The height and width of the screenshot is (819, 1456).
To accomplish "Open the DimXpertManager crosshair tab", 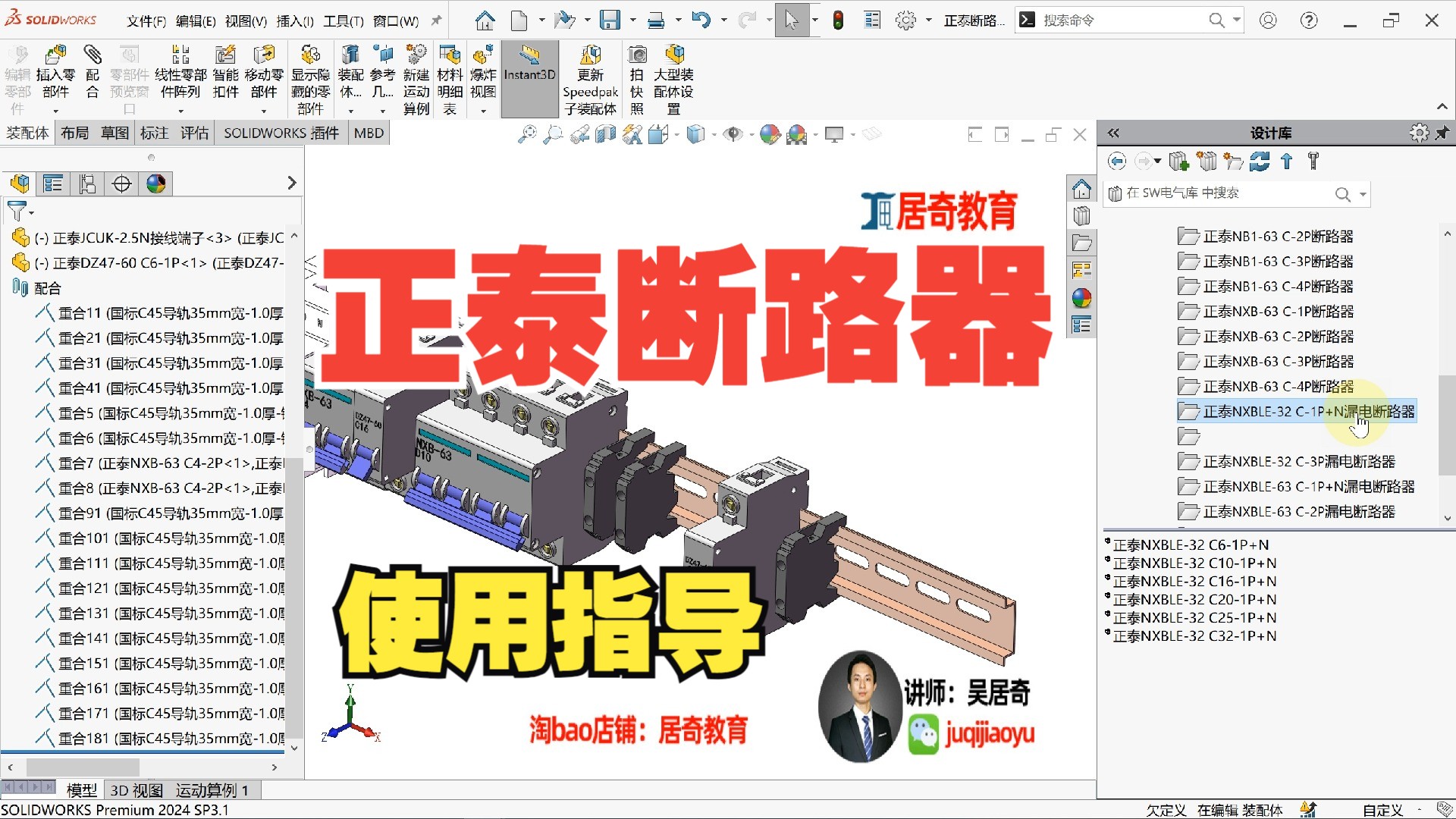I will 121,184.
